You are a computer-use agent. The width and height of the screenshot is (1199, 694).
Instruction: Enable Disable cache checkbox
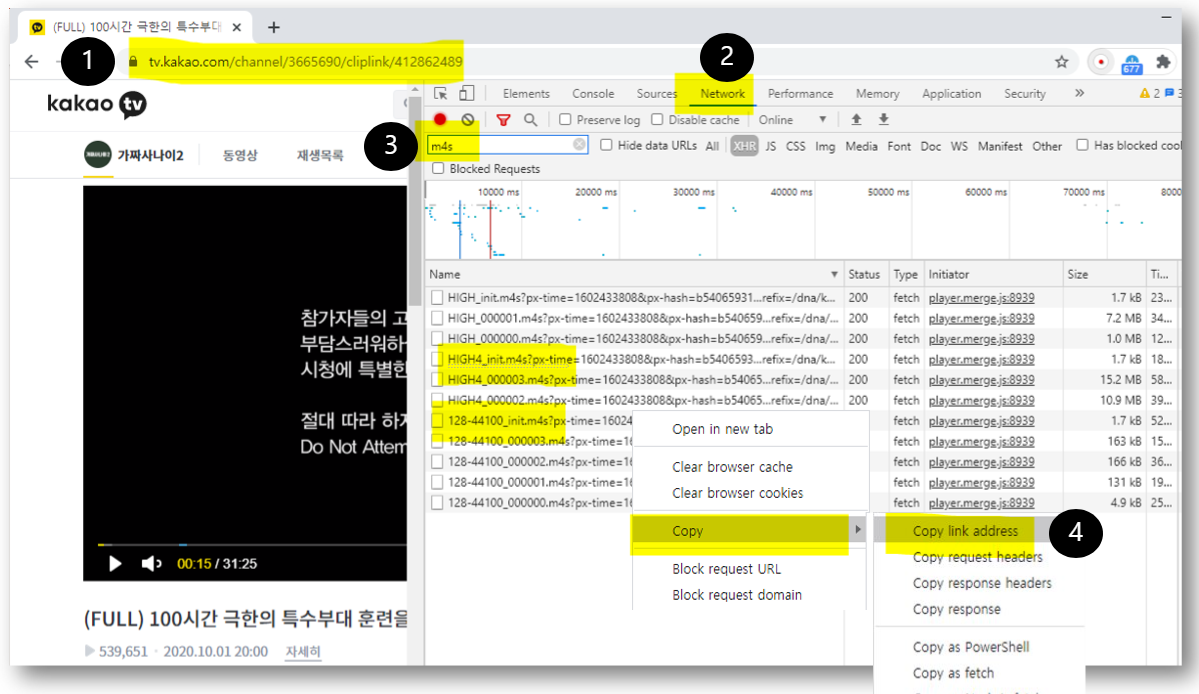pyautogui.click(x=657, y=119)
